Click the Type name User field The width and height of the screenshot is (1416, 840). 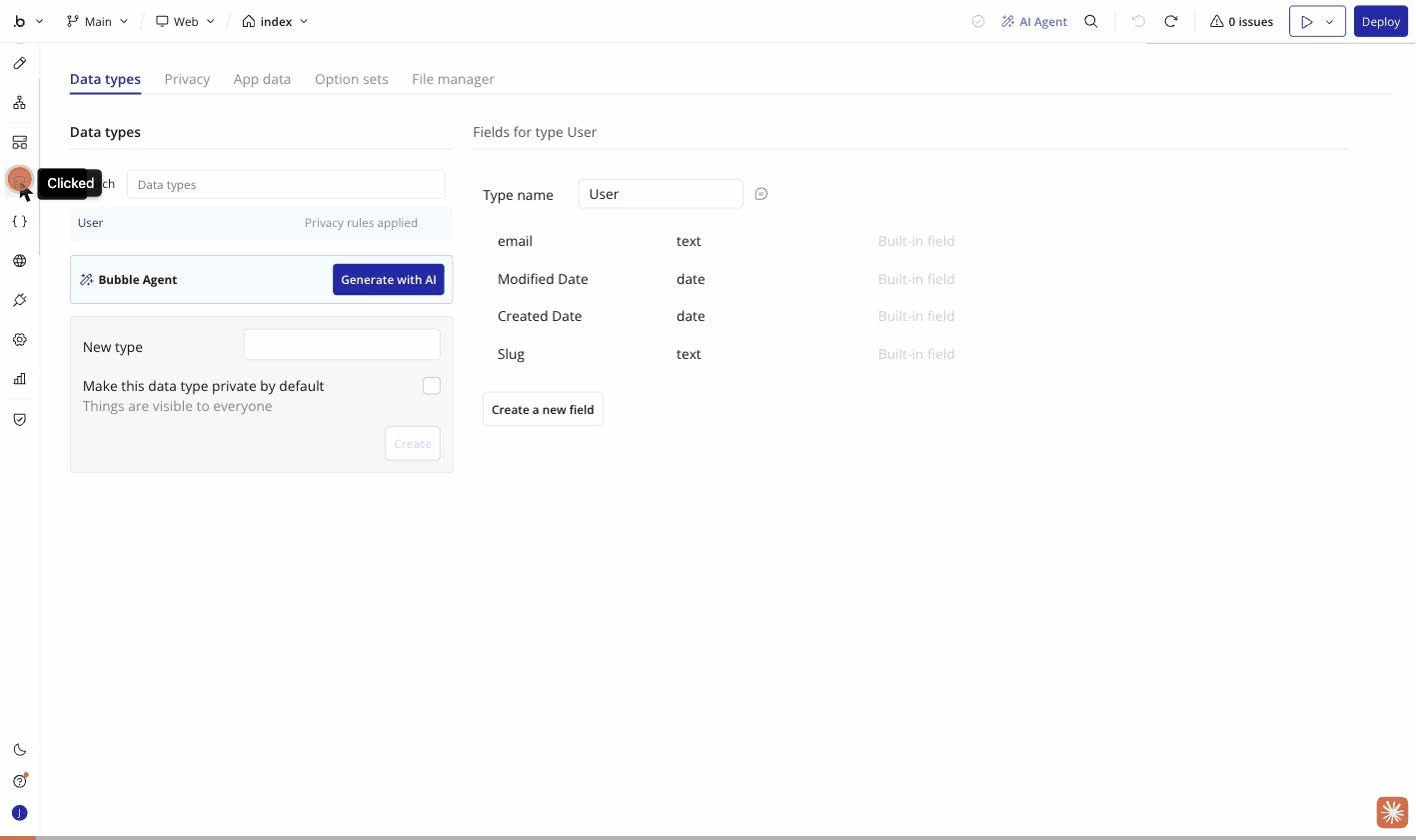point(660,194)
